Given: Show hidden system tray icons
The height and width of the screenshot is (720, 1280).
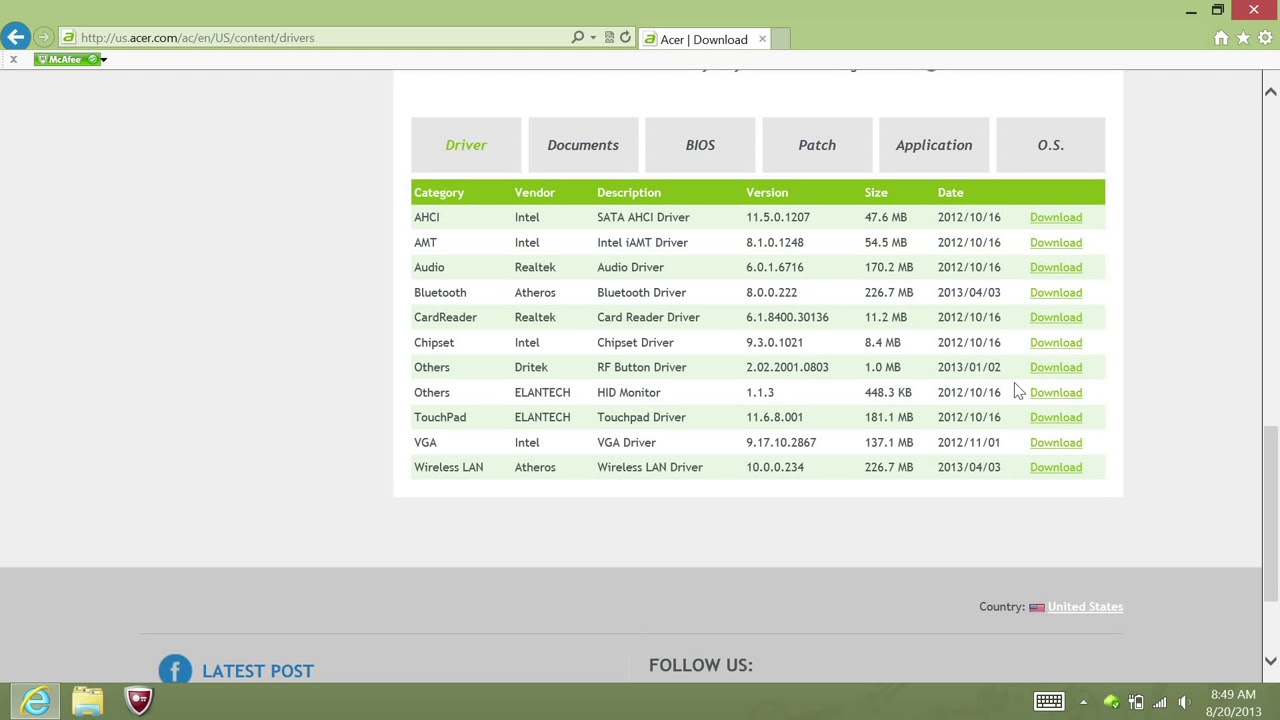Looking at the screenshot, I should (1083, 702).
